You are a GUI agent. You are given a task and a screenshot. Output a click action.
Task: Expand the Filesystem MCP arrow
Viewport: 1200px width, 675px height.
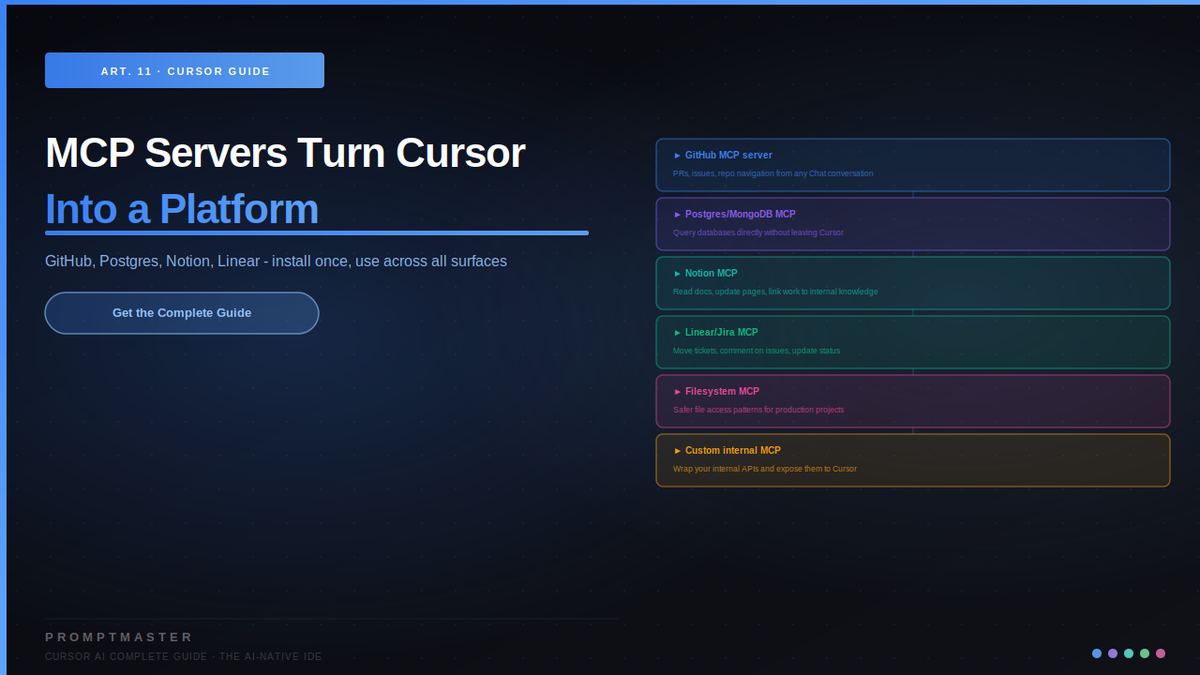tap(677, 391)
